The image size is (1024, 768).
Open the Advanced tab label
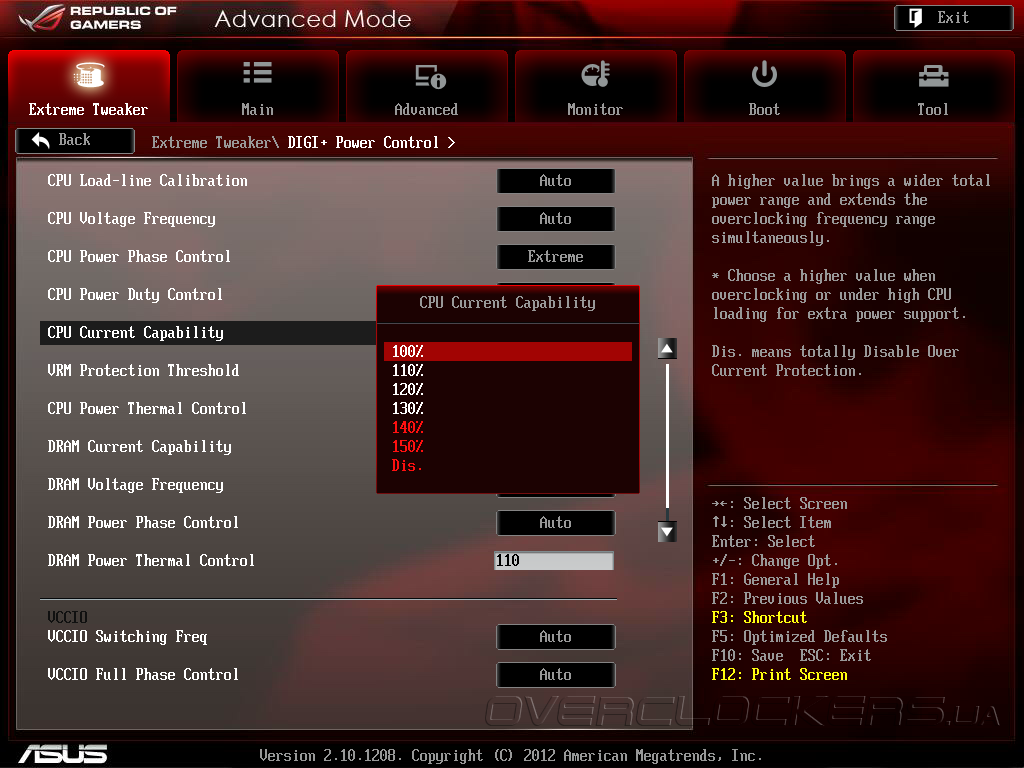[x=426, y=110]
